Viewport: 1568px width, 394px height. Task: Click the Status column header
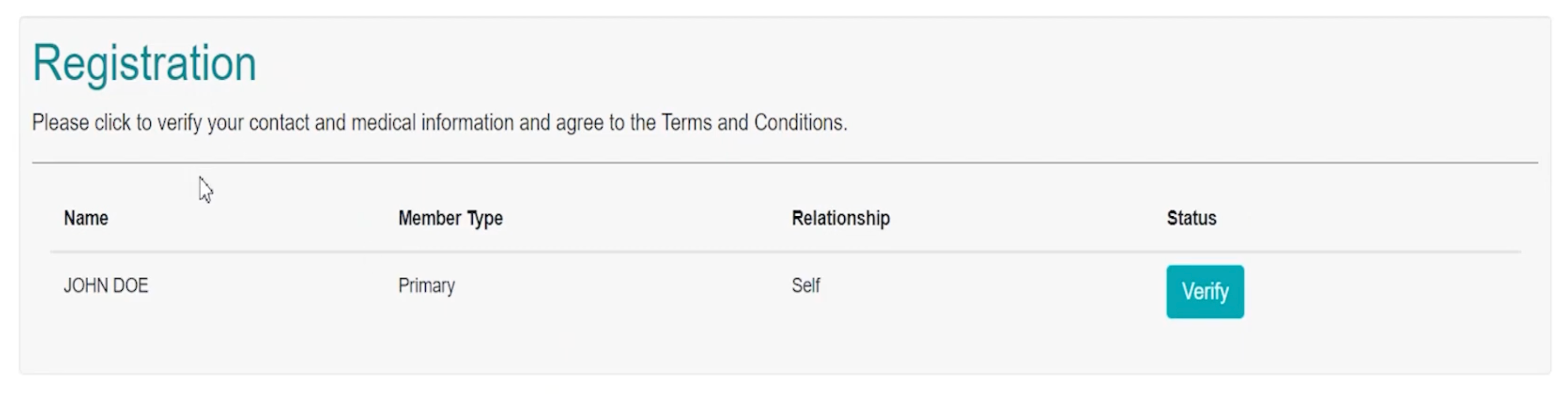pos(1191,218)
